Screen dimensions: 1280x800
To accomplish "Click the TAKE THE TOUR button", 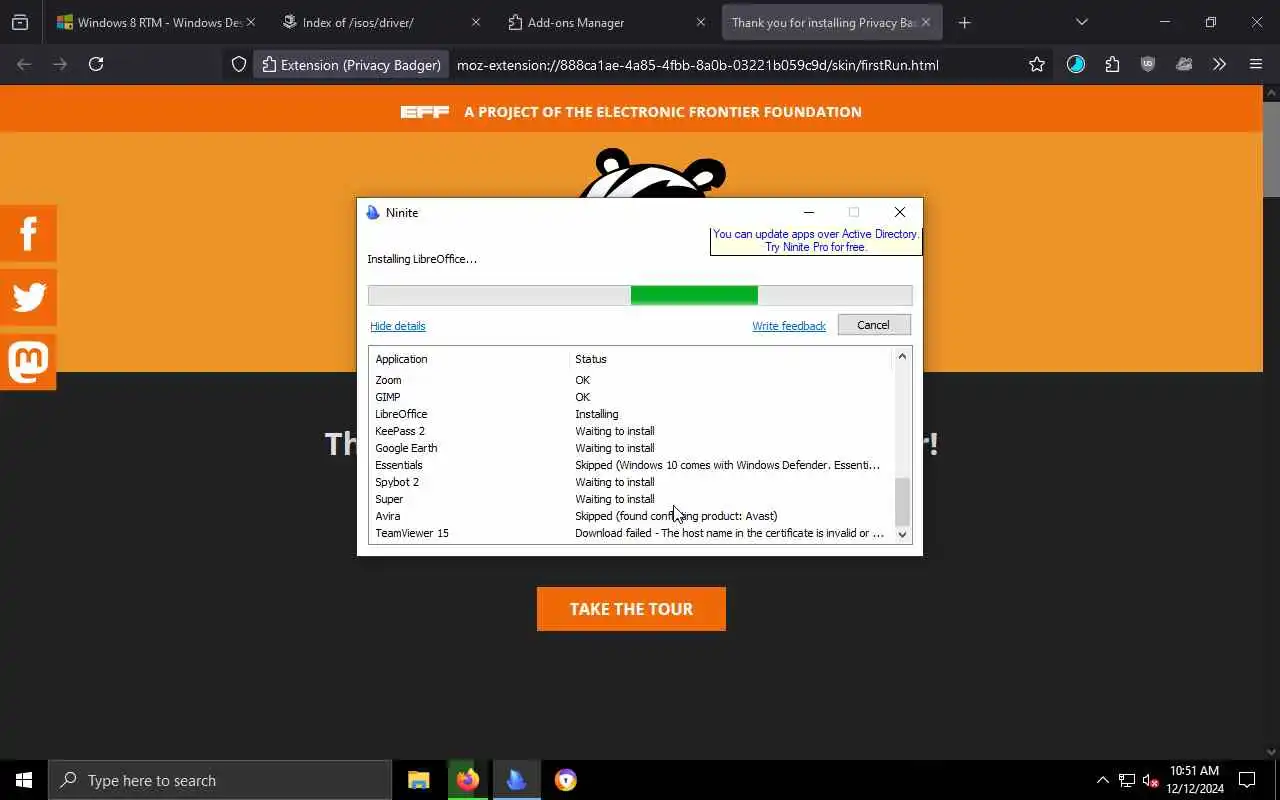I will click(x=631, y=609).
